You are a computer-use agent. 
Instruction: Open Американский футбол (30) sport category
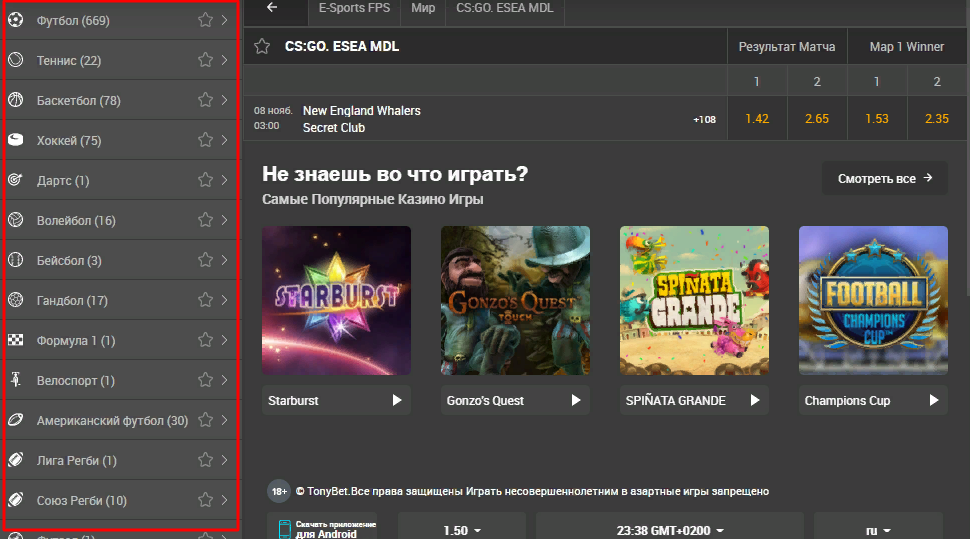coord(121,420)
